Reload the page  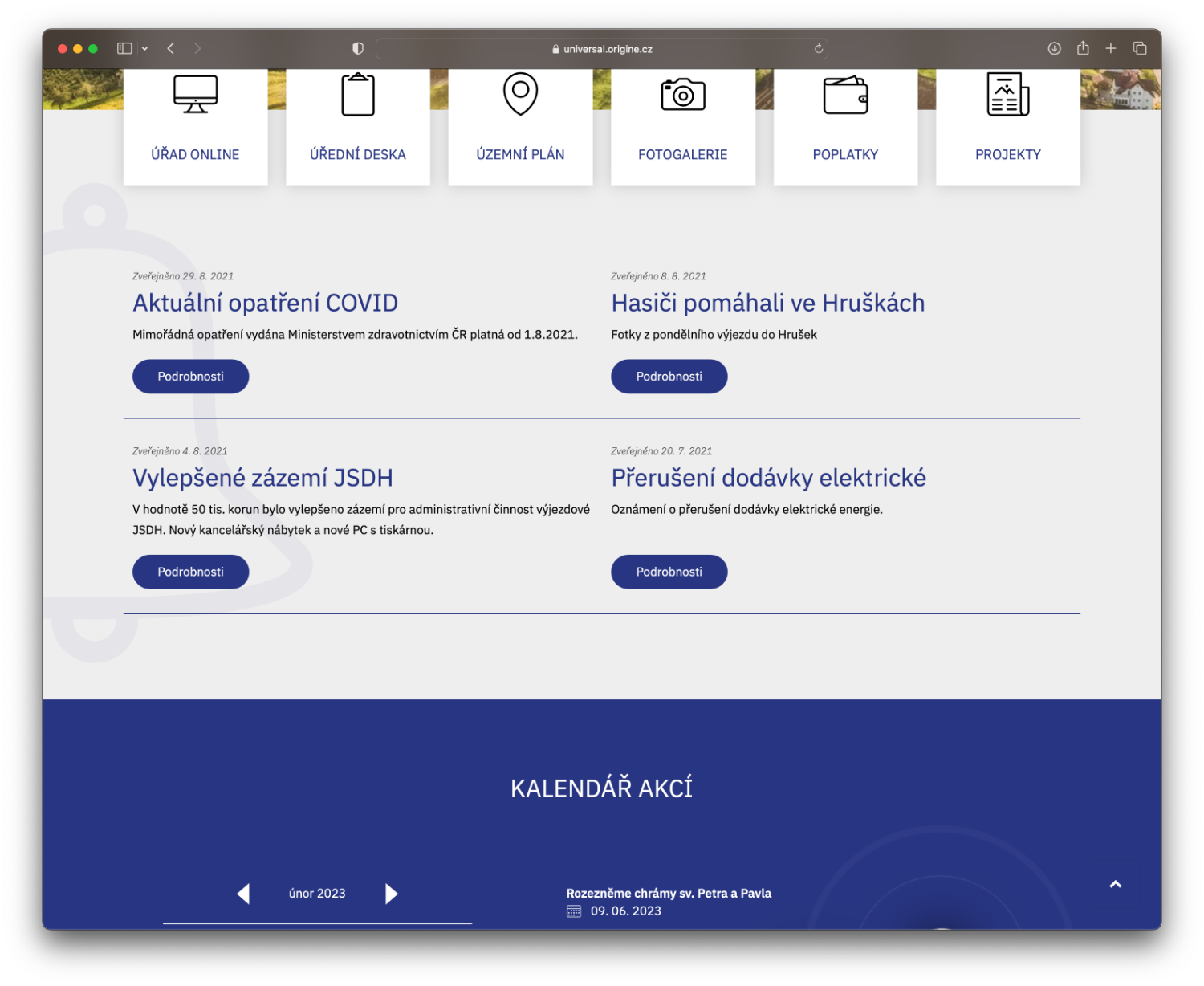point(819,49)
